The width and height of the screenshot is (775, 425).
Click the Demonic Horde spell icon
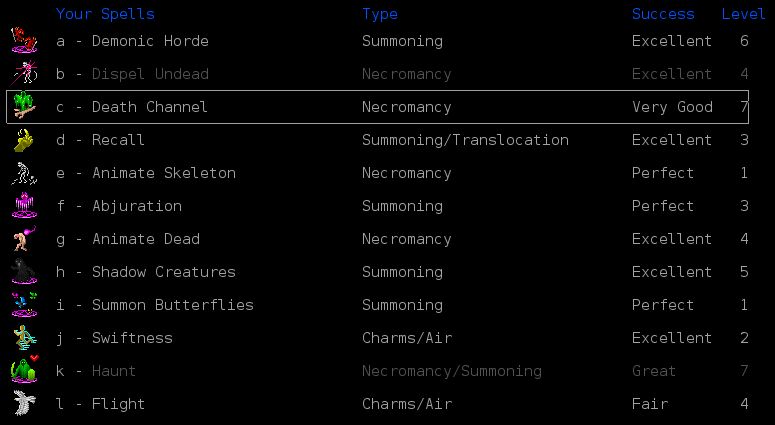coord(22,41)
